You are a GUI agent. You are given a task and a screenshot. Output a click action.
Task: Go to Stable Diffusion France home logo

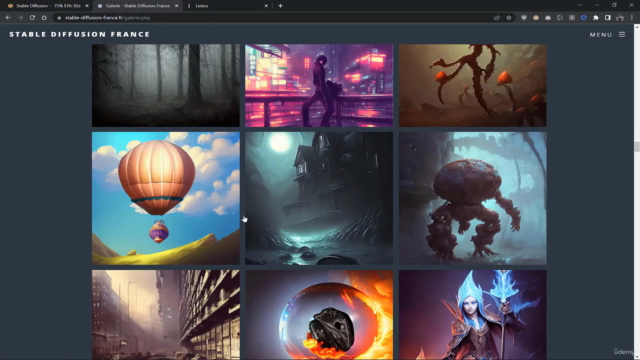tap(80, 34)
